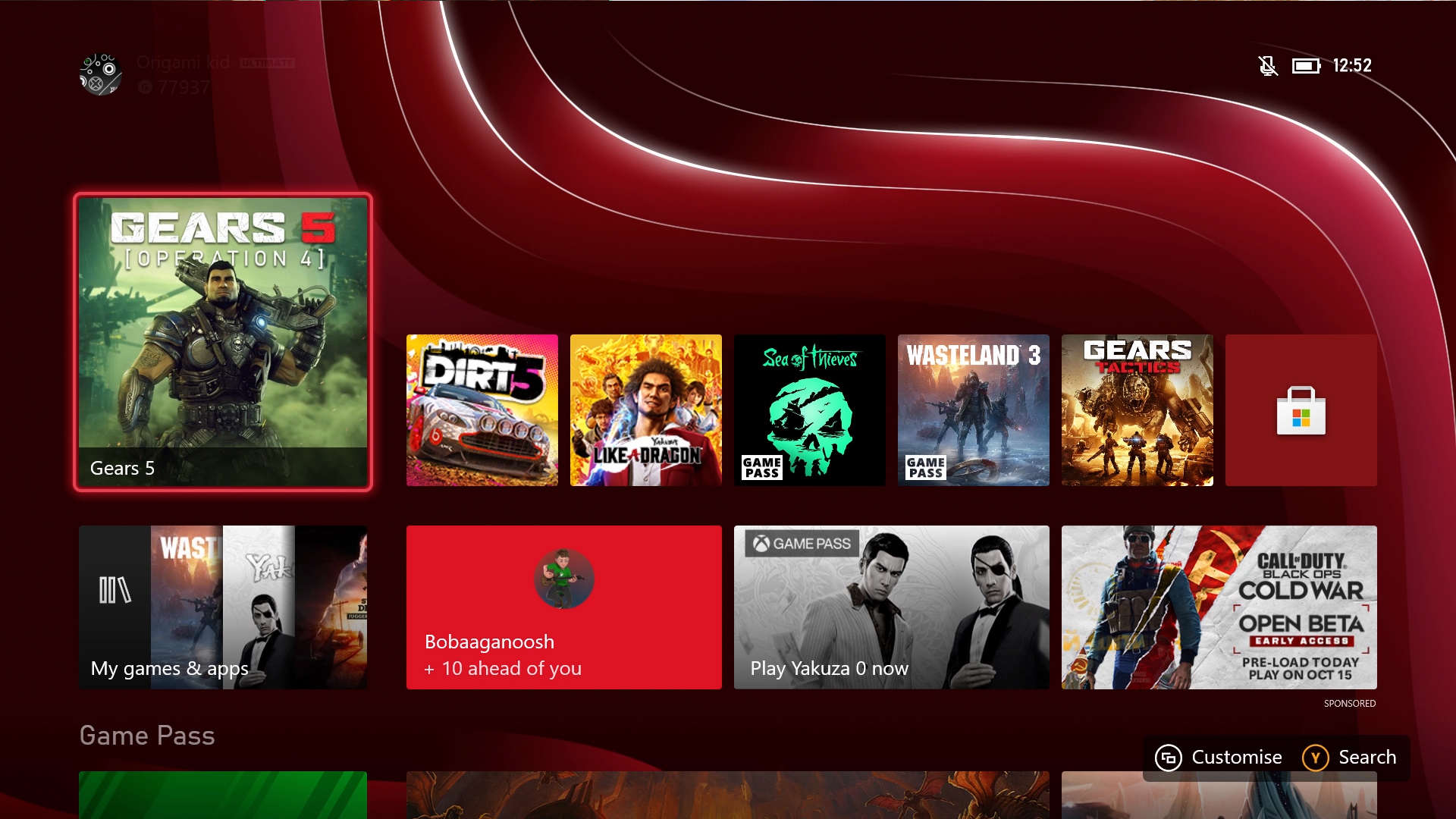Open Yakuza Like a Dragon tile
Image resolution: width=1456 pixels, height=819 pixels.
645,411
